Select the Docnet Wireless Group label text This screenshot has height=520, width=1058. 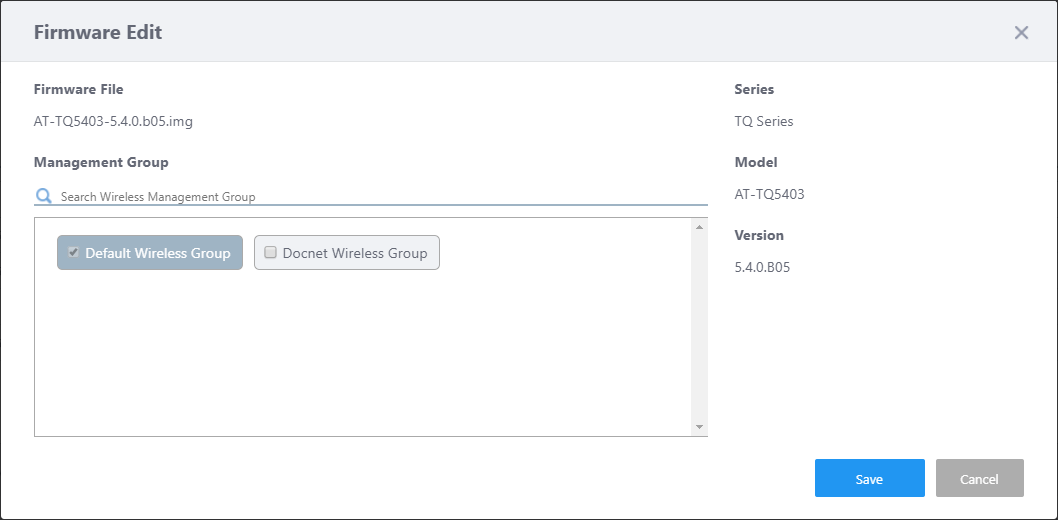click(355, 254)
